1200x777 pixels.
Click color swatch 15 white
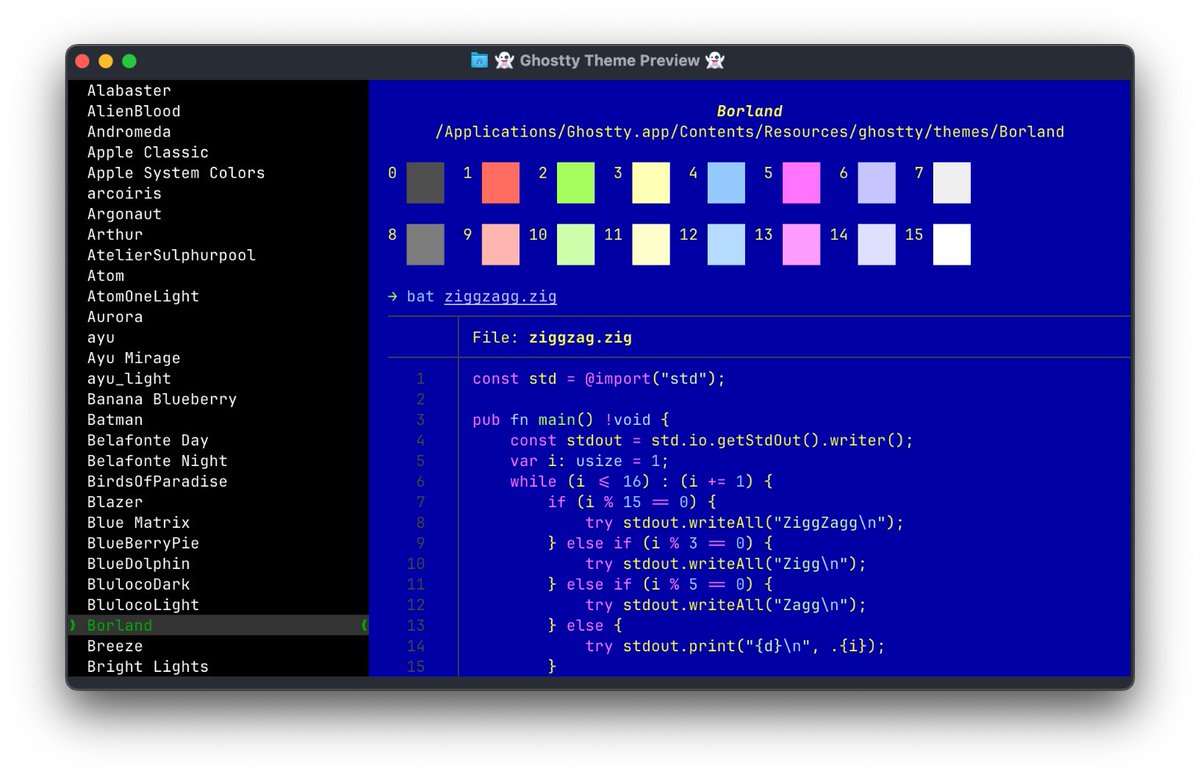(952, 245)
